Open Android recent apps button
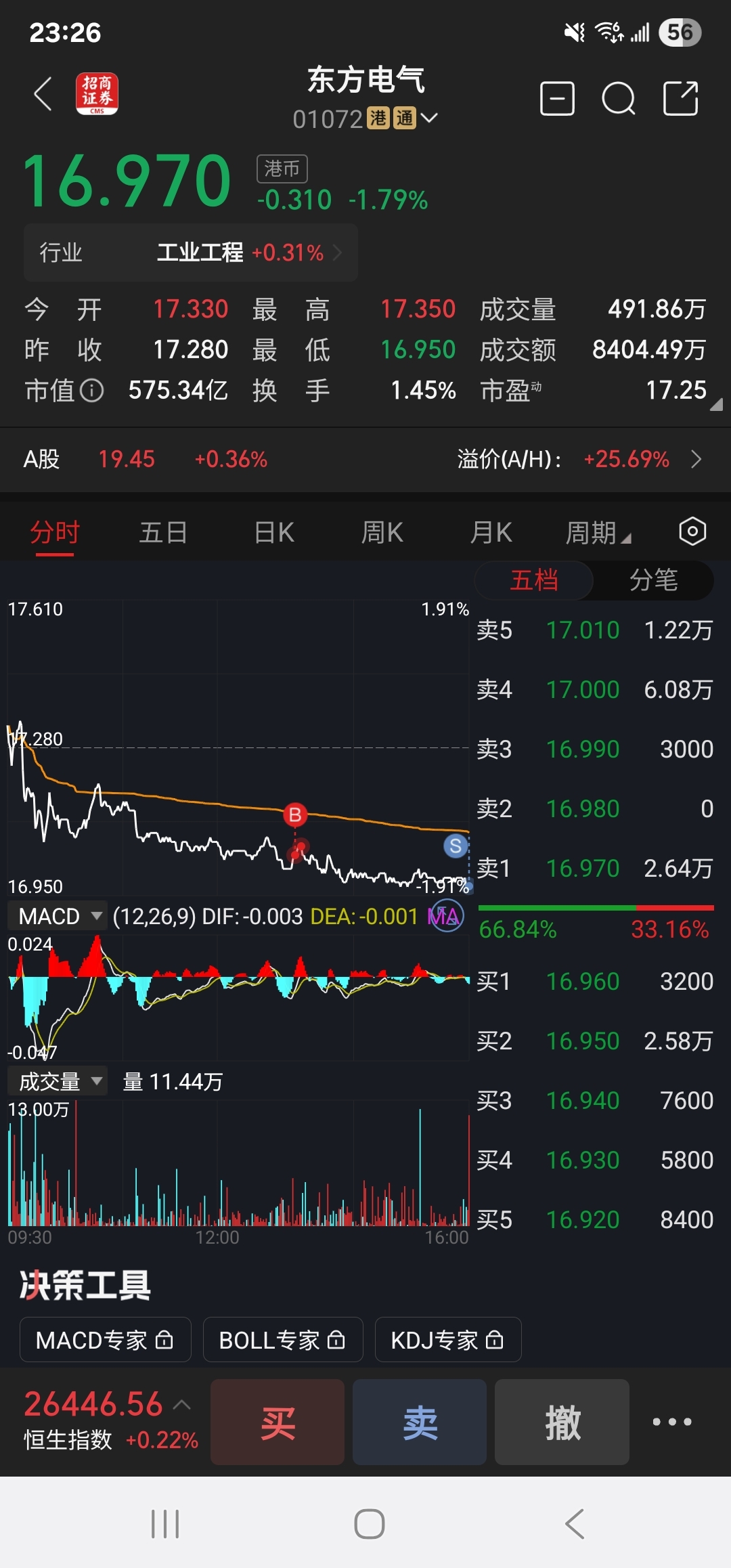 pyautogui.click(x=165, y=1523)
